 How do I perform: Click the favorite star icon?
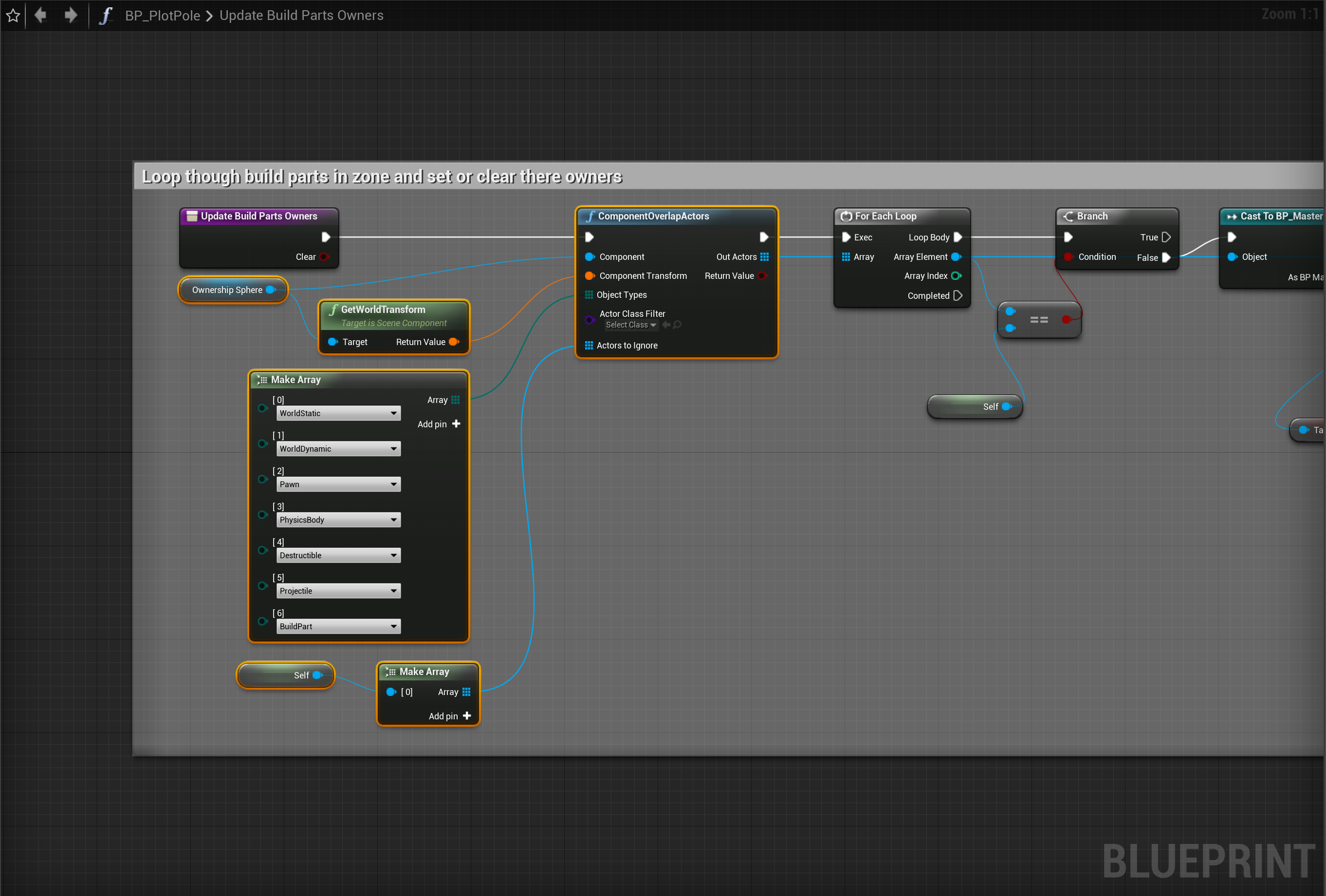(13, 16)
